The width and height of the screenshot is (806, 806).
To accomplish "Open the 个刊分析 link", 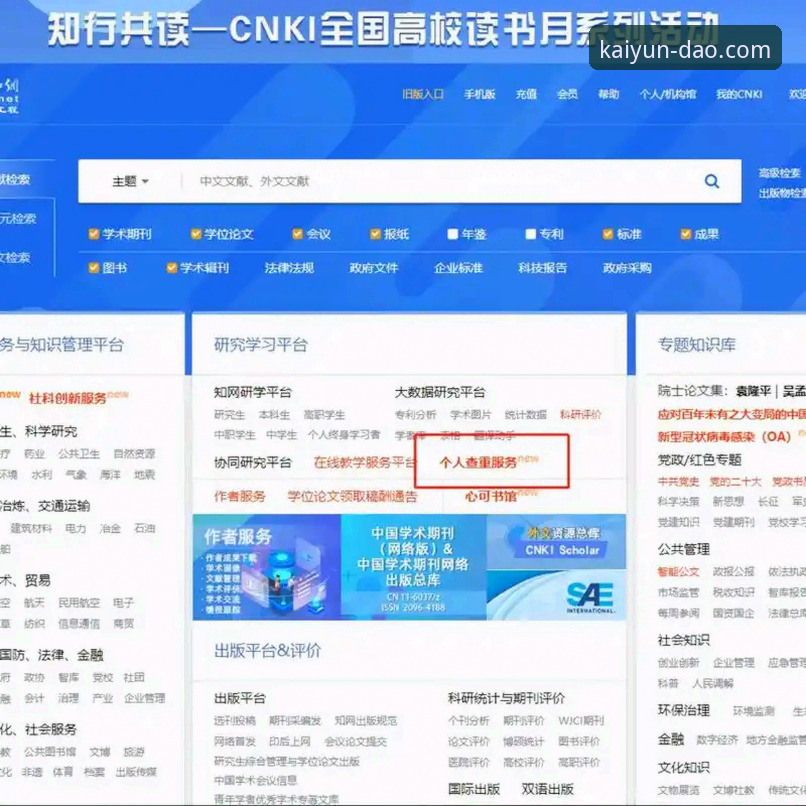I will 468,721.
